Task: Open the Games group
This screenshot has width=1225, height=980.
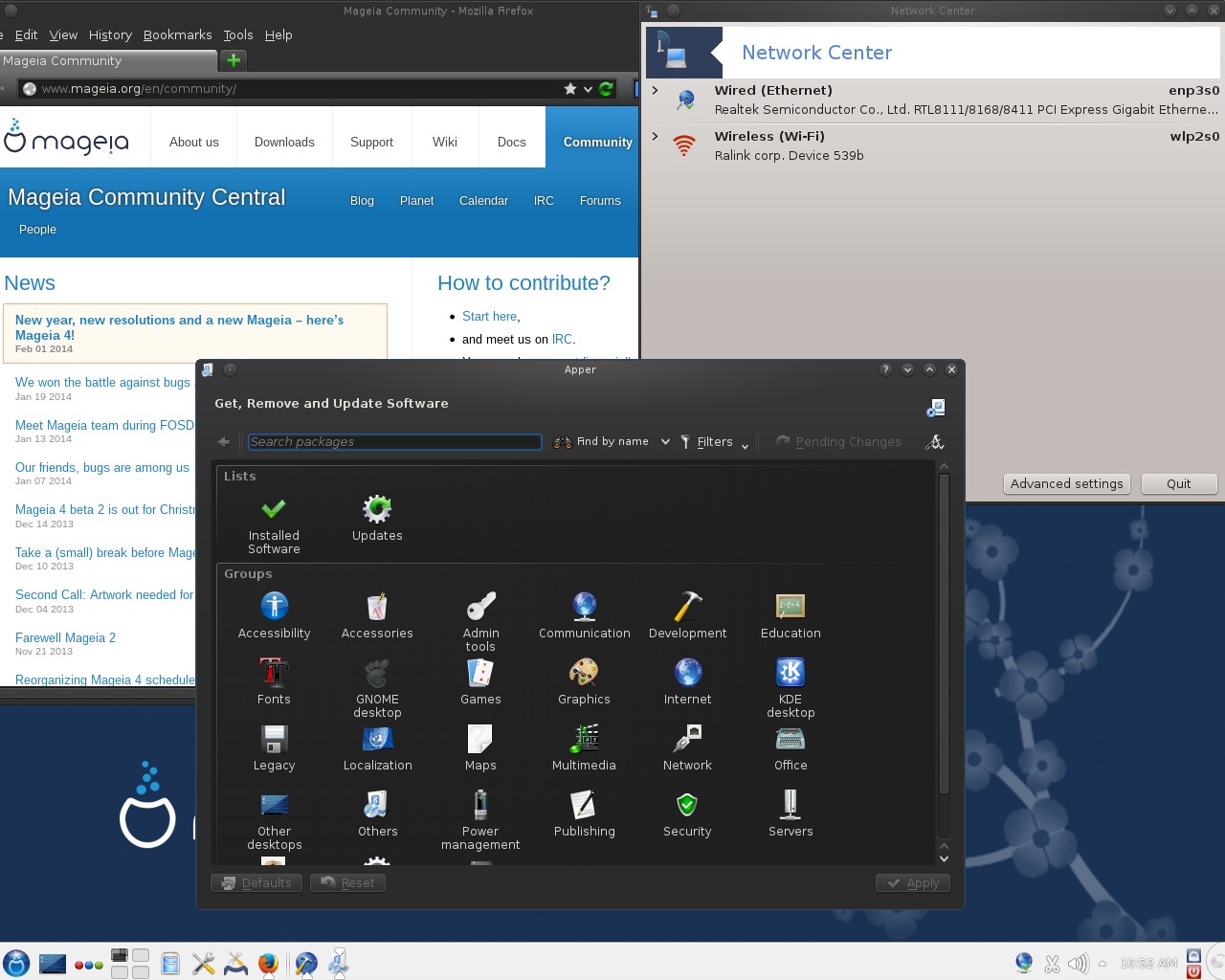Action: [x=480, y=681]
